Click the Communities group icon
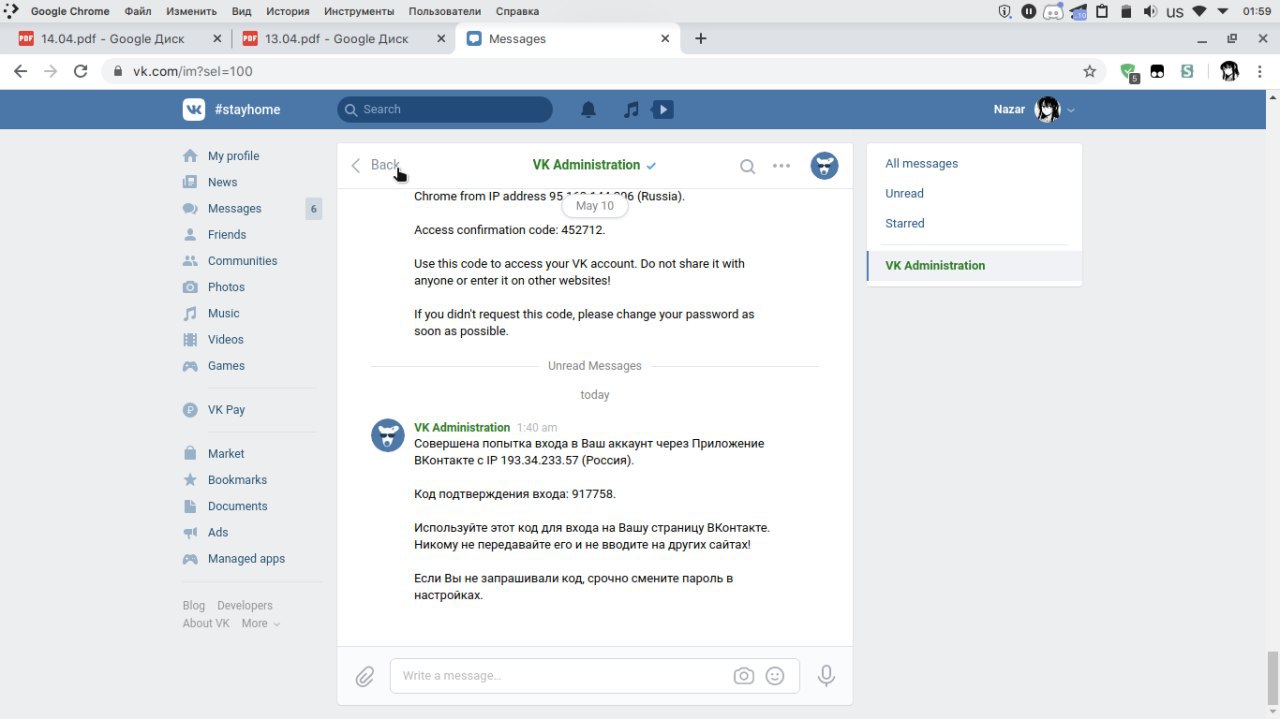Screen dimensions: 1280x719 pyautogui.click(x=190, y=260)
